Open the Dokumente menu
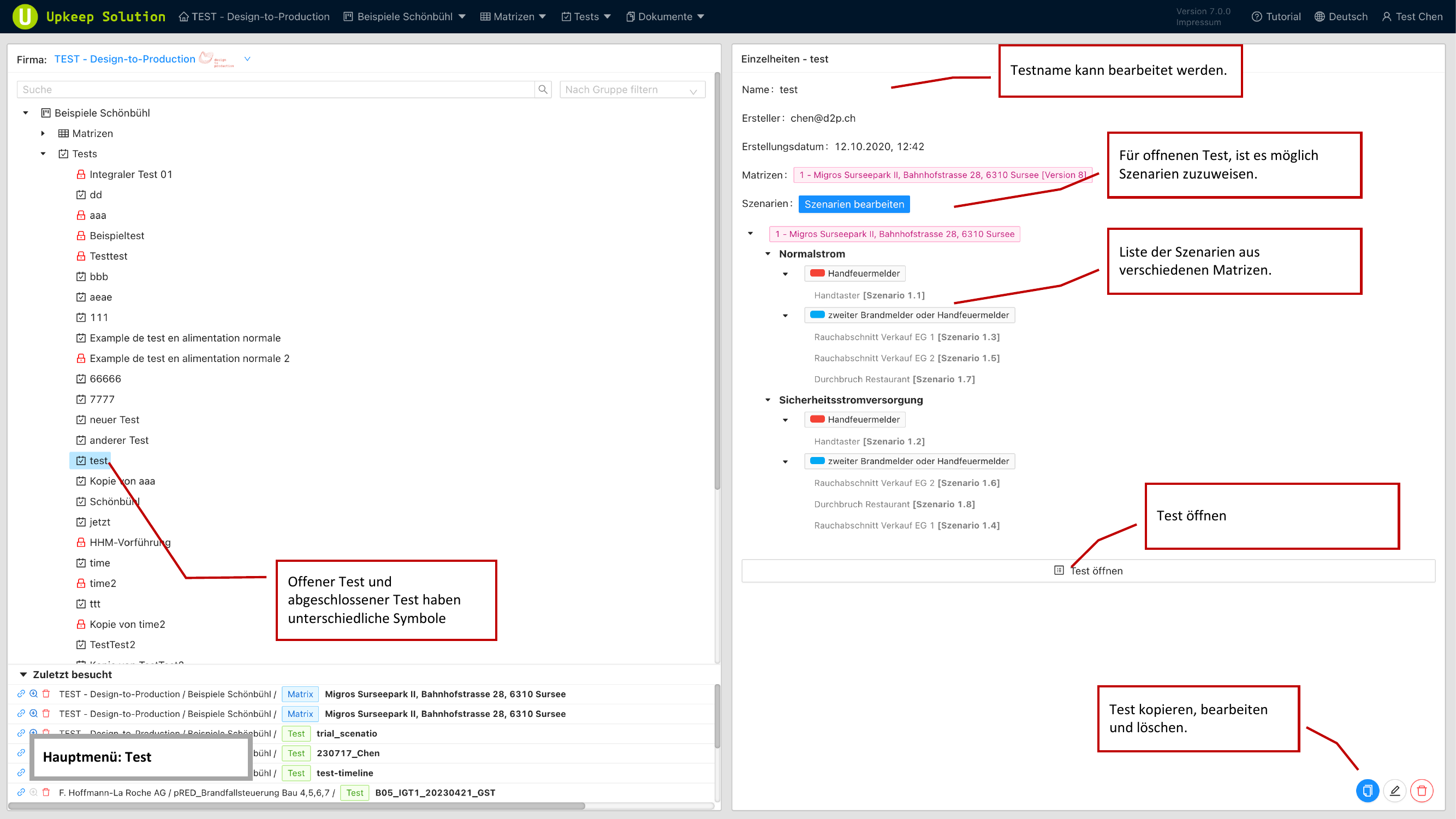 [665, 16]
